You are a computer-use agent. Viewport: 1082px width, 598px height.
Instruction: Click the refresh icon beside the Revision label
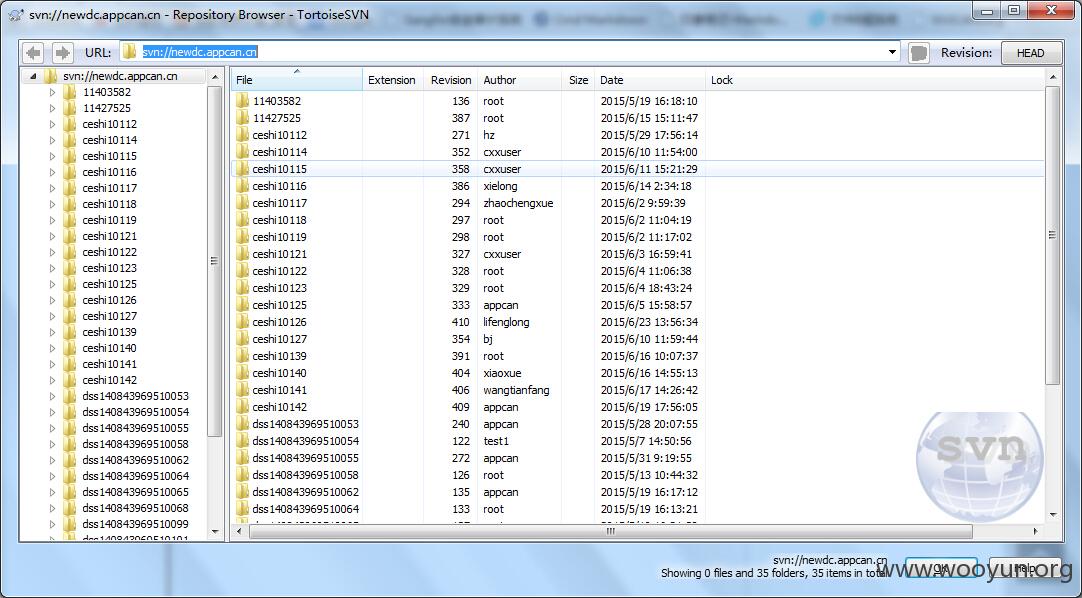[918, 52]
